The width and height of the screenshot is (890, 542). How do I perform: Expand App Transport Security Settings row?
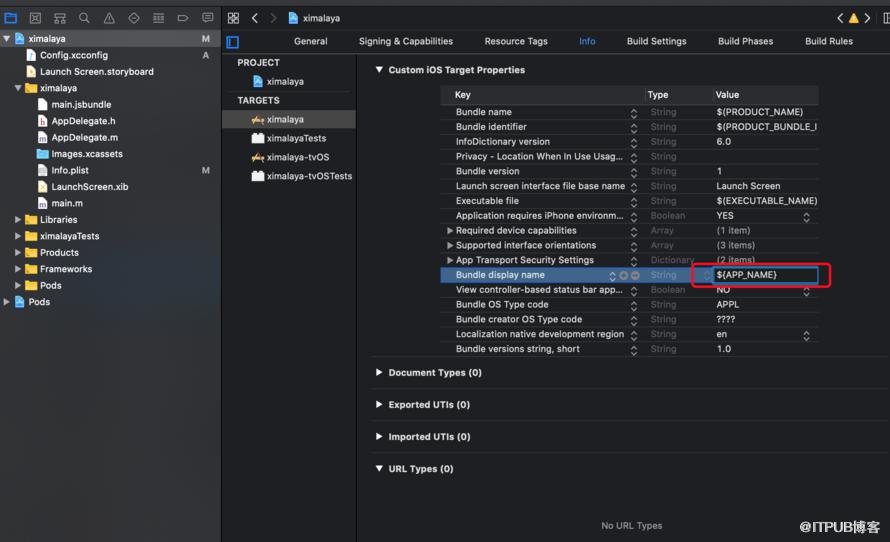(450, 261)
